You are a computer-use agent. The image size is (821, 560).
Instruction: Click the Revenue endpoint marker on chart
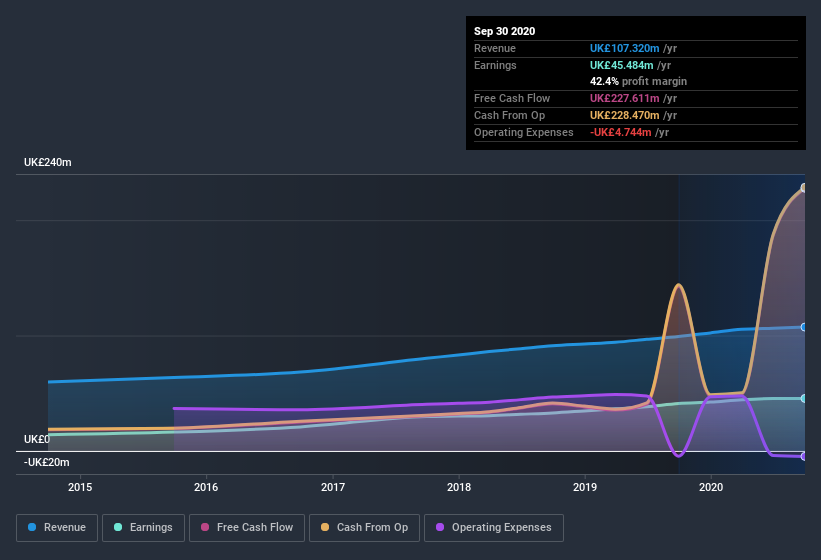[804, 327]
